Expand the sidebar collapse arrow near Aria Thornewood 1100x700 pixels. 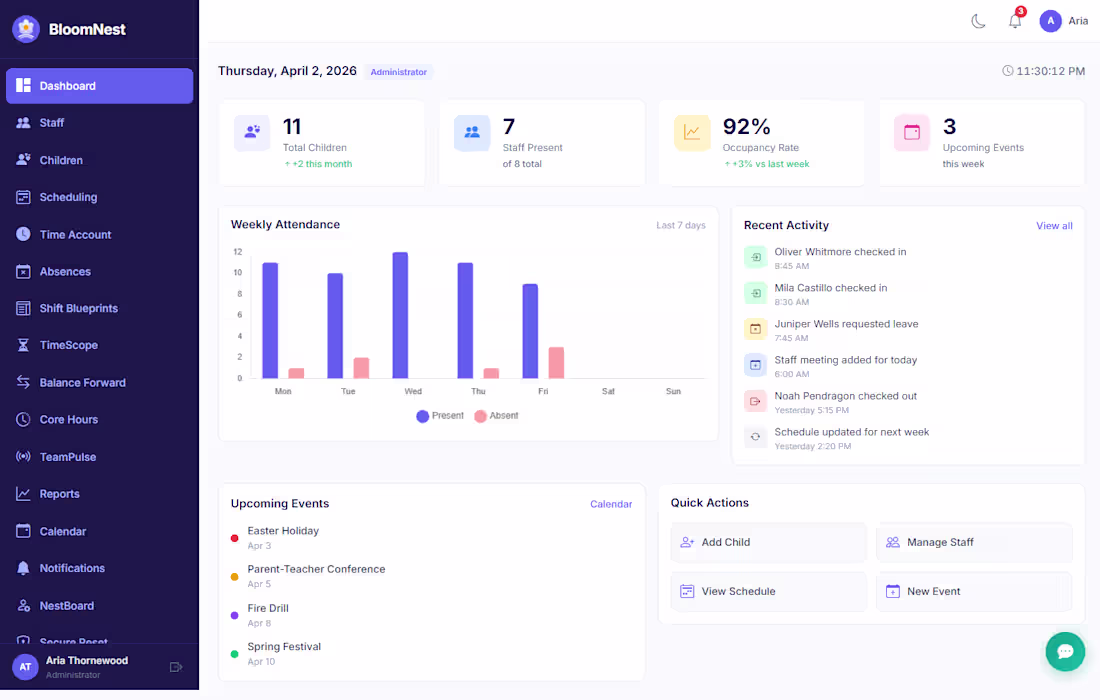point(176,665)
